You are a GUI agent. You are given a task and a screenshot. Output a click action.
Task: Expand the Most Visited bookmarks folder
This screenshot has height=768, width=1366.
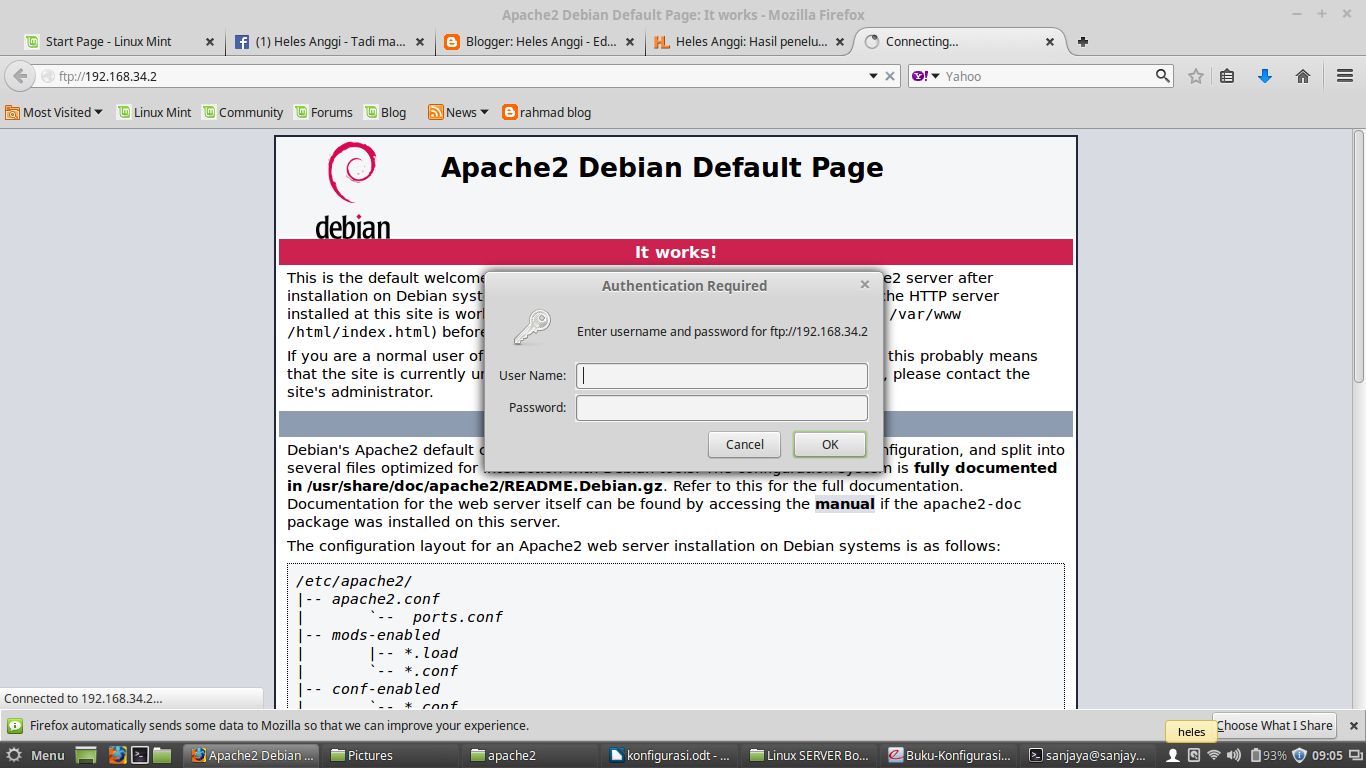[54, 112]
